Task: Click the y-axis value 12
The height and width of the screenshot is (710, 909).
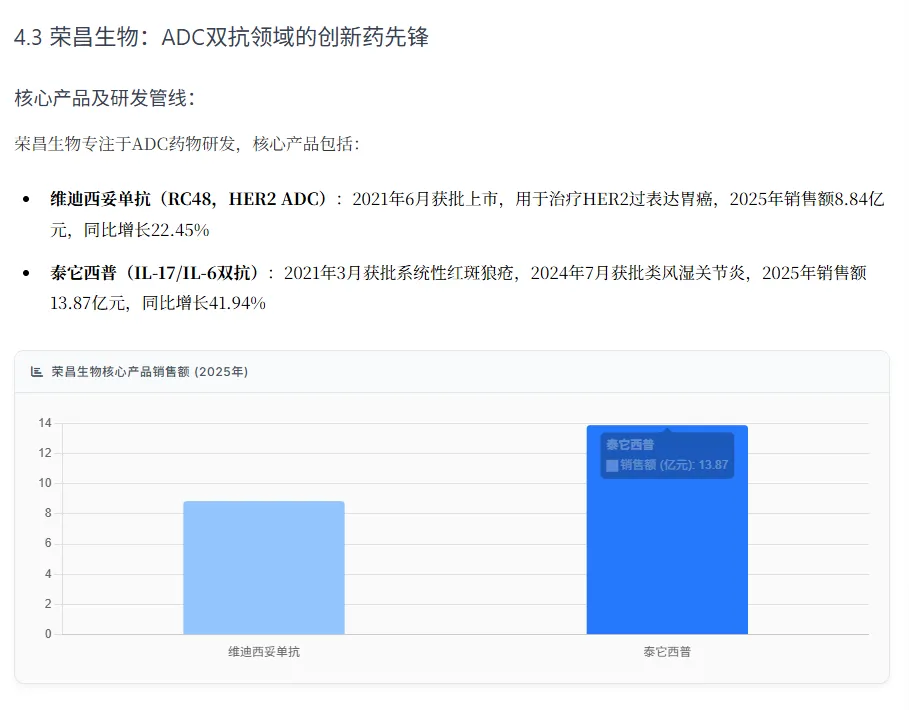Action: point(45,453)
